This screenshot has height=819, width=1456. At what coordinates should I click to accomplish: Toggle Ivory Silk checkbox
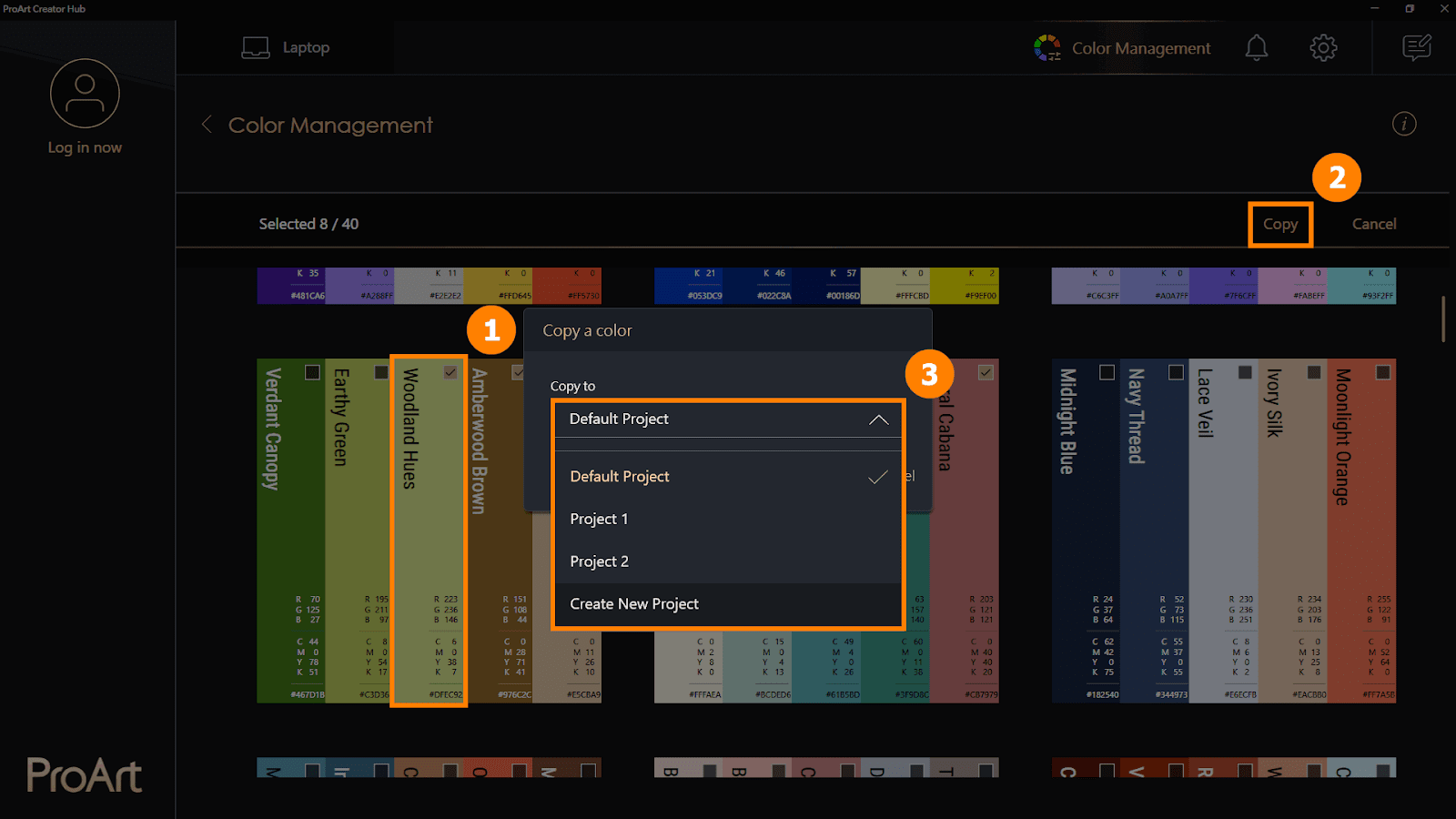1314,372
